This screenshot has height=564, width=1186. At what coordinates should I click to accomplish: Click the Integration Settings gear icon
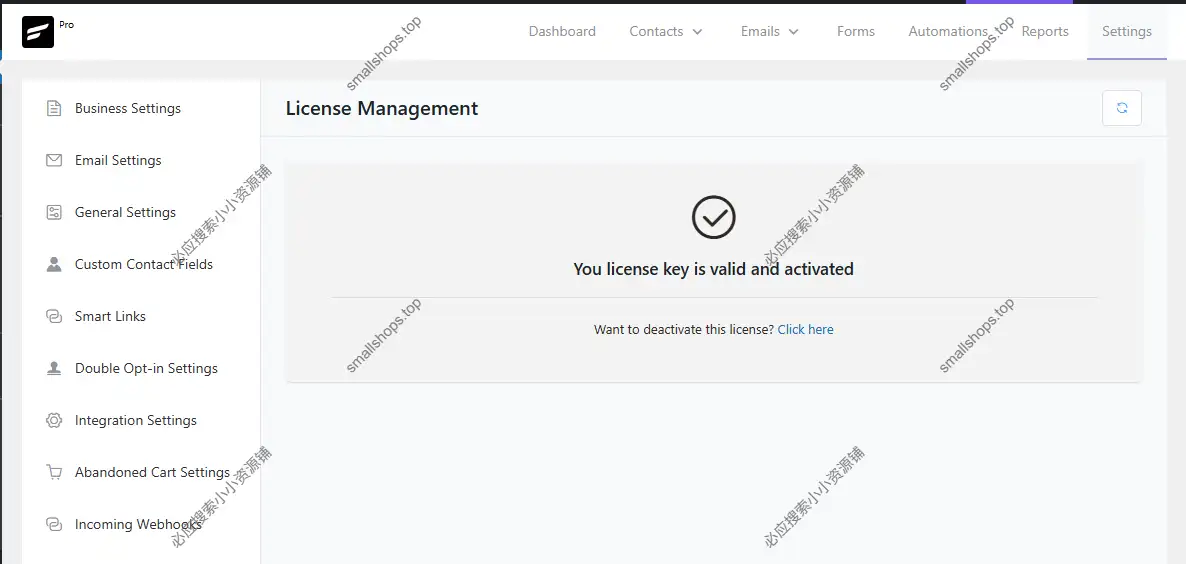(x=54, y=420)
